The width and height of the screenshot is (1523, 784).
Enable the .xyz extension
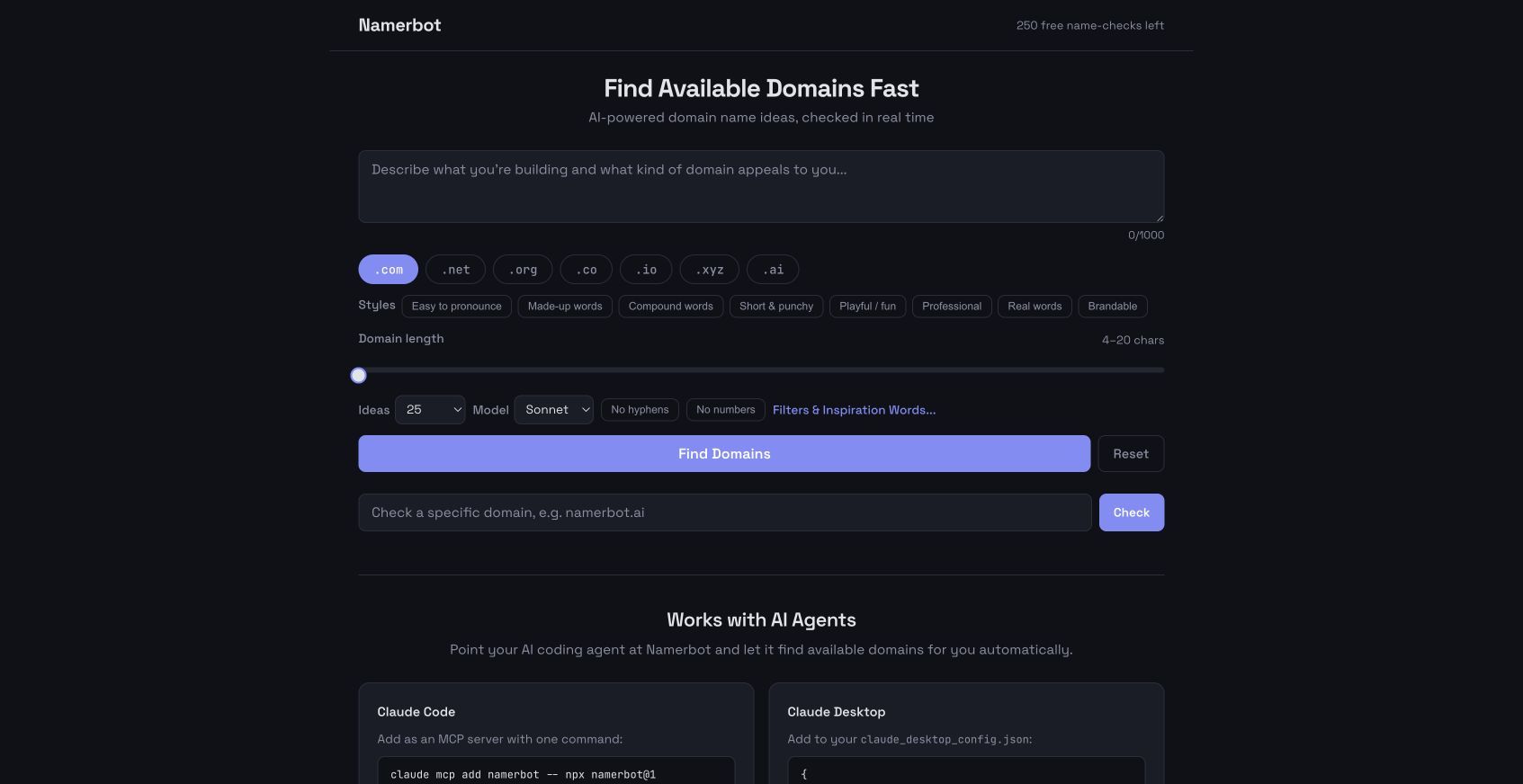[710, 270]
